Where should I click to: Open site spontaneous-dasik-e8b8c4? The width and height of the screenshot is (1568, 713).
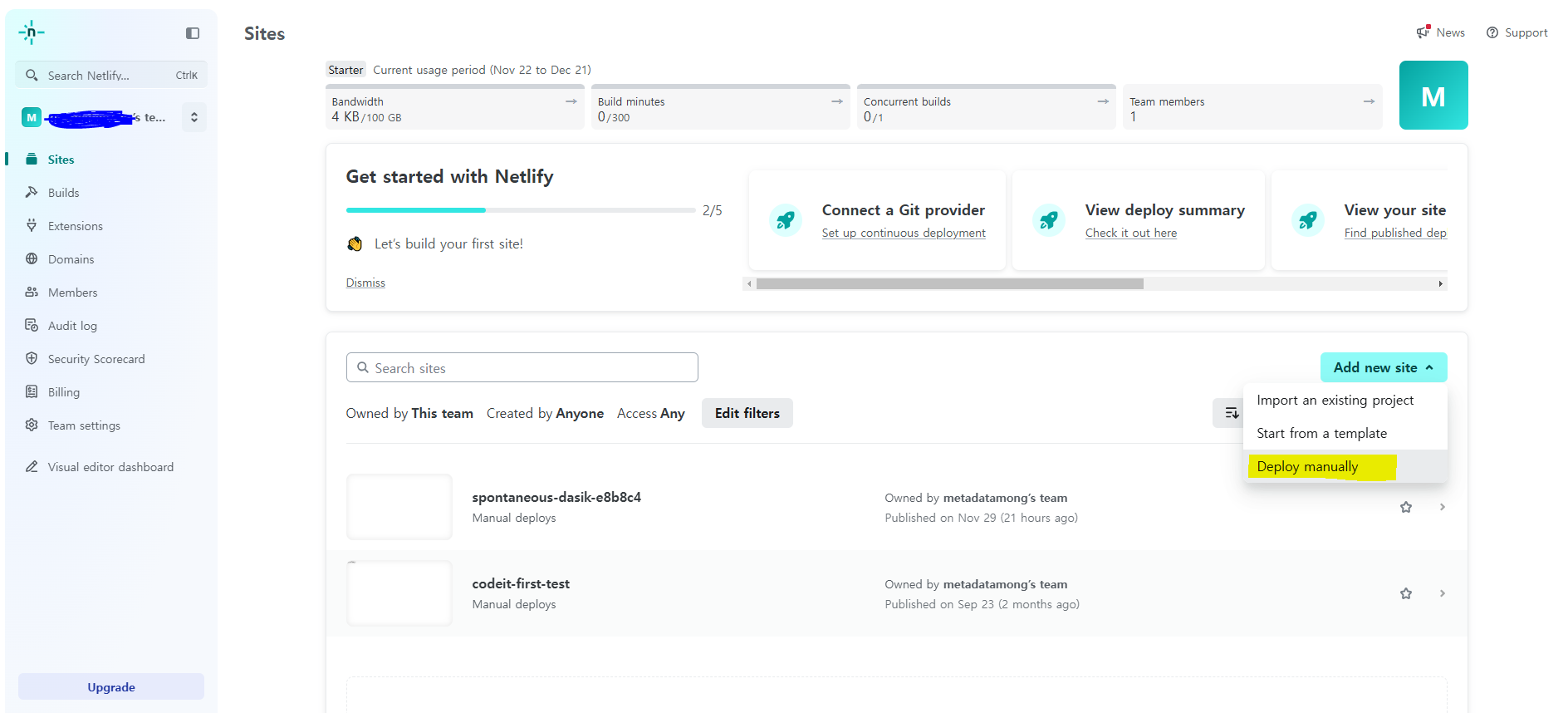click(x=556, y=497)
